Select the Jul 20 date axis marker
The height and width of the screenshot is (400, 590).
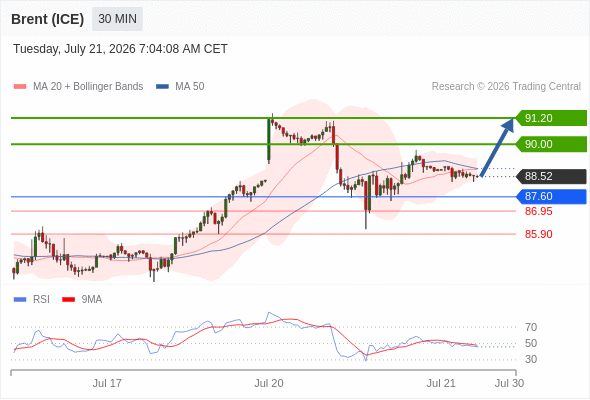[x=269, y=383]
